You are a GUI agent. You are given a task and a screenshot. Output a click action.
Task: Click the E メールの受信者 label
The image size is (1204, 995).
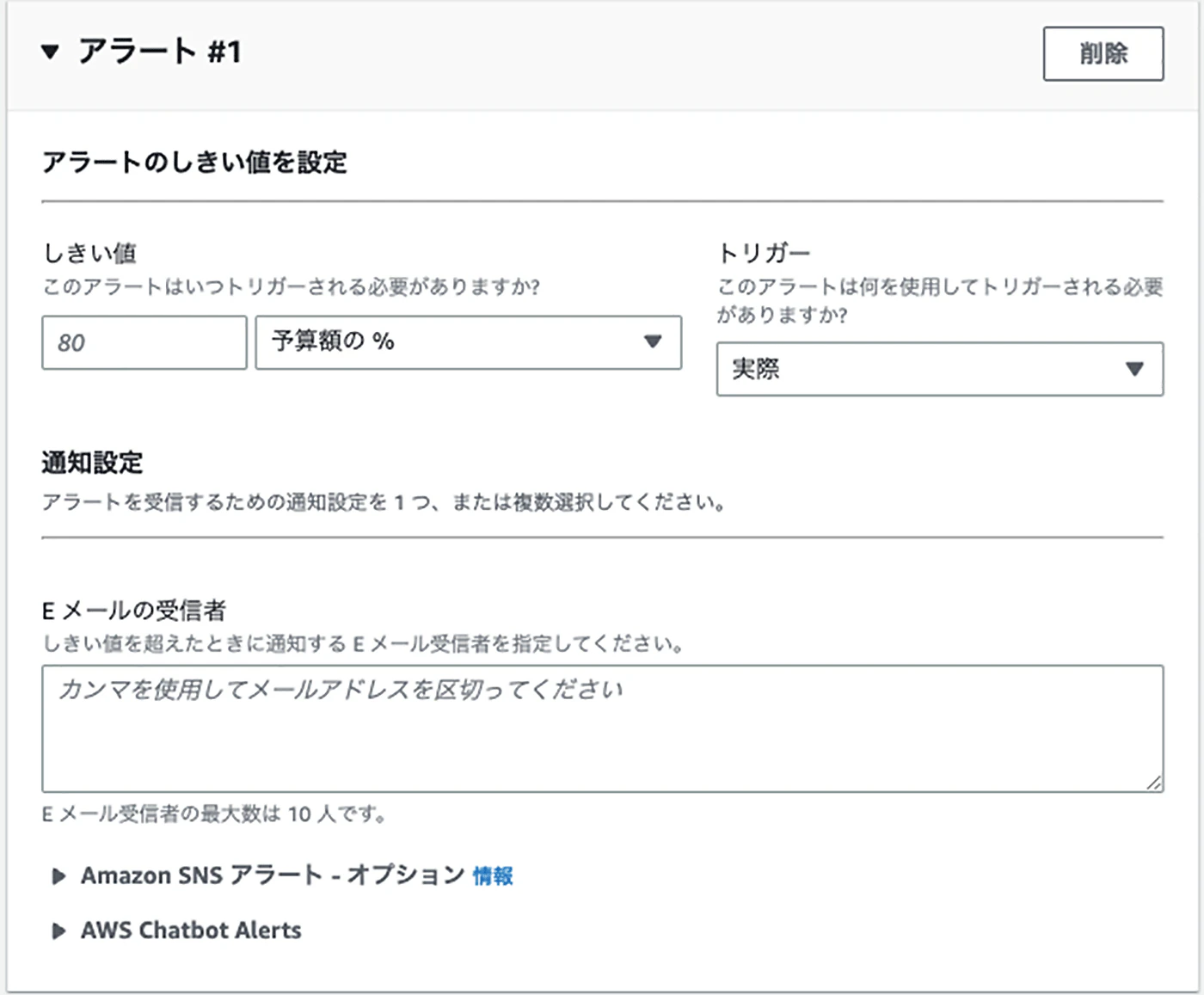click(134, 611)
